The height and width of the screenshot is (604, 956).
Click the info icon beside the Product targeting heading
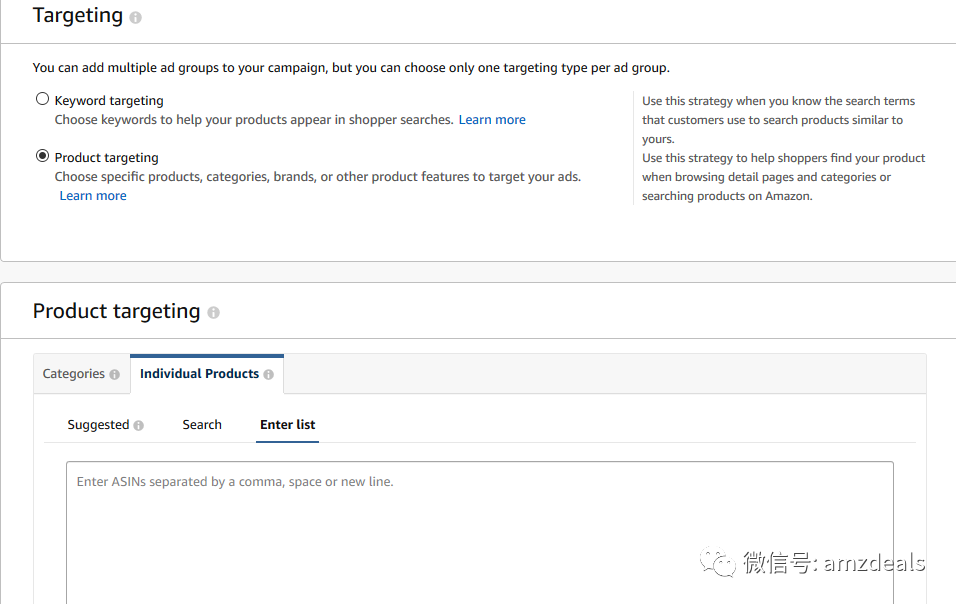tap(213, 313)
